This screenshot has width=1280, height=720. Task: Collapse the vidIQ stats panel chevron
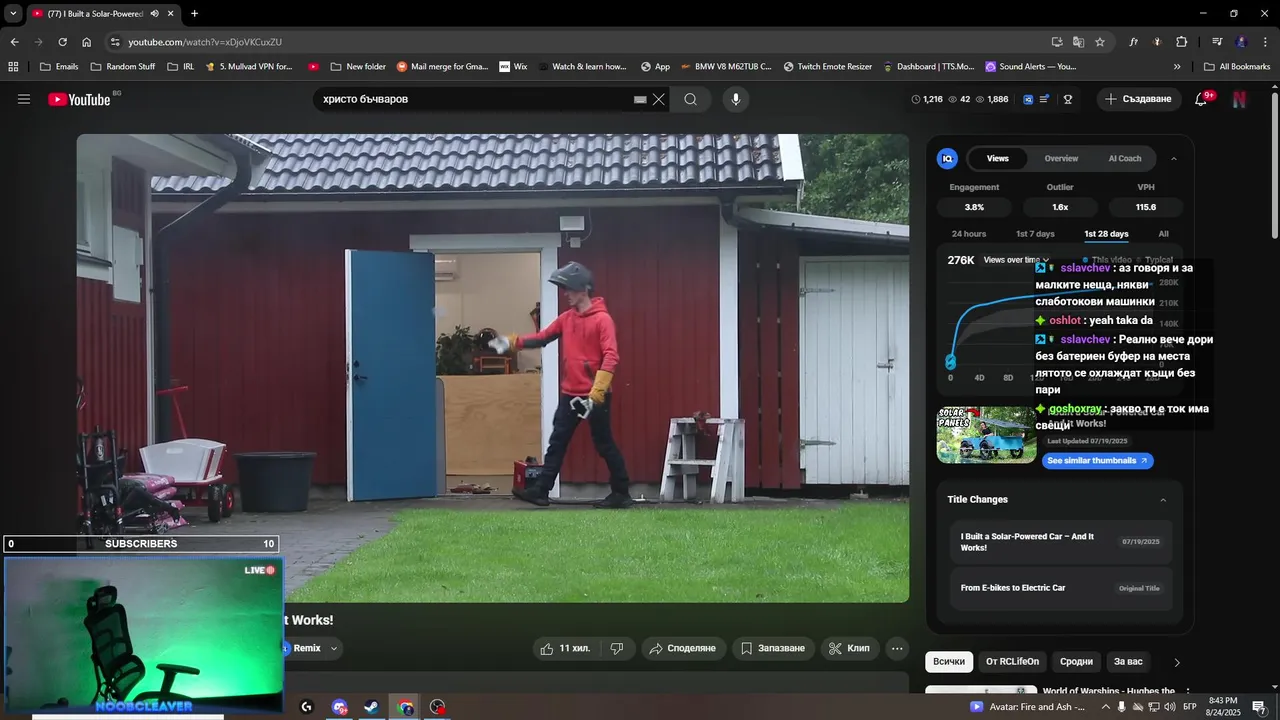[1174, 158]
